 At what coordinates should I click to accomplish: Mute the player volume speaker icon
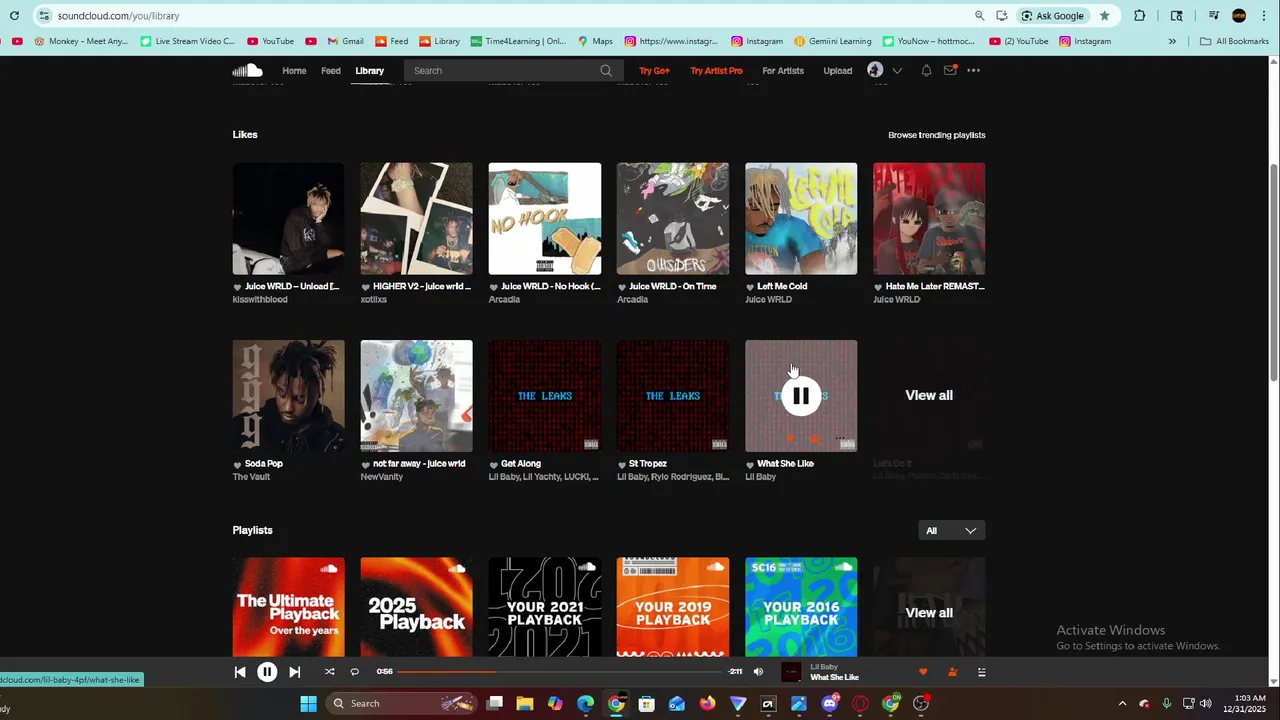point(758,672)
